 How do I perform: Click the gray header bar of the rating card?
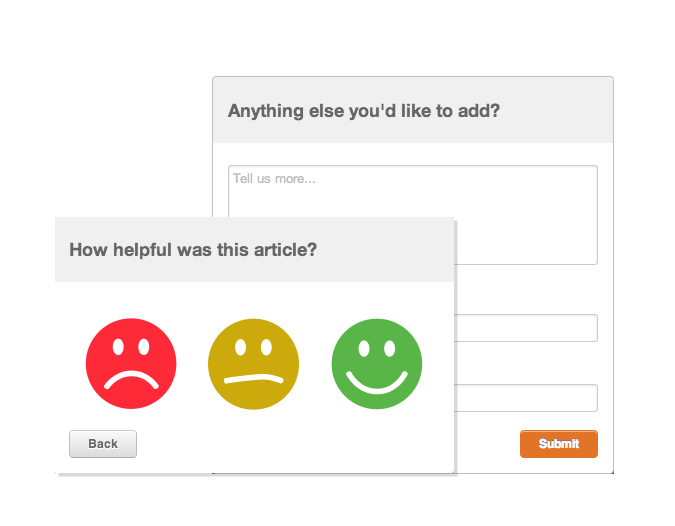pyautogui.click(x=254, y=250)
